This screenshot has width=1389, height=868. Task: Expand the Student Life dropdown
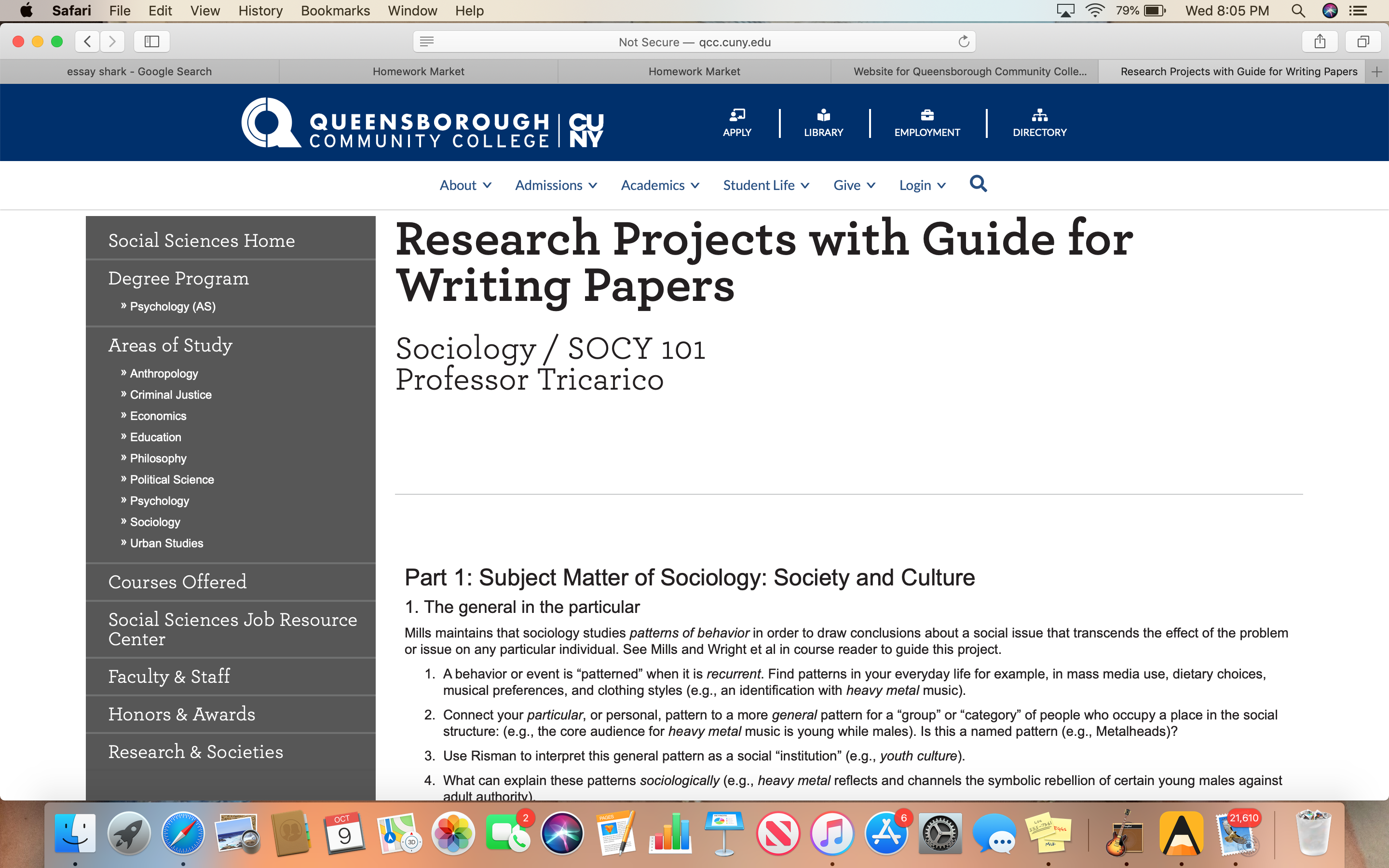[x=766, y=185]
